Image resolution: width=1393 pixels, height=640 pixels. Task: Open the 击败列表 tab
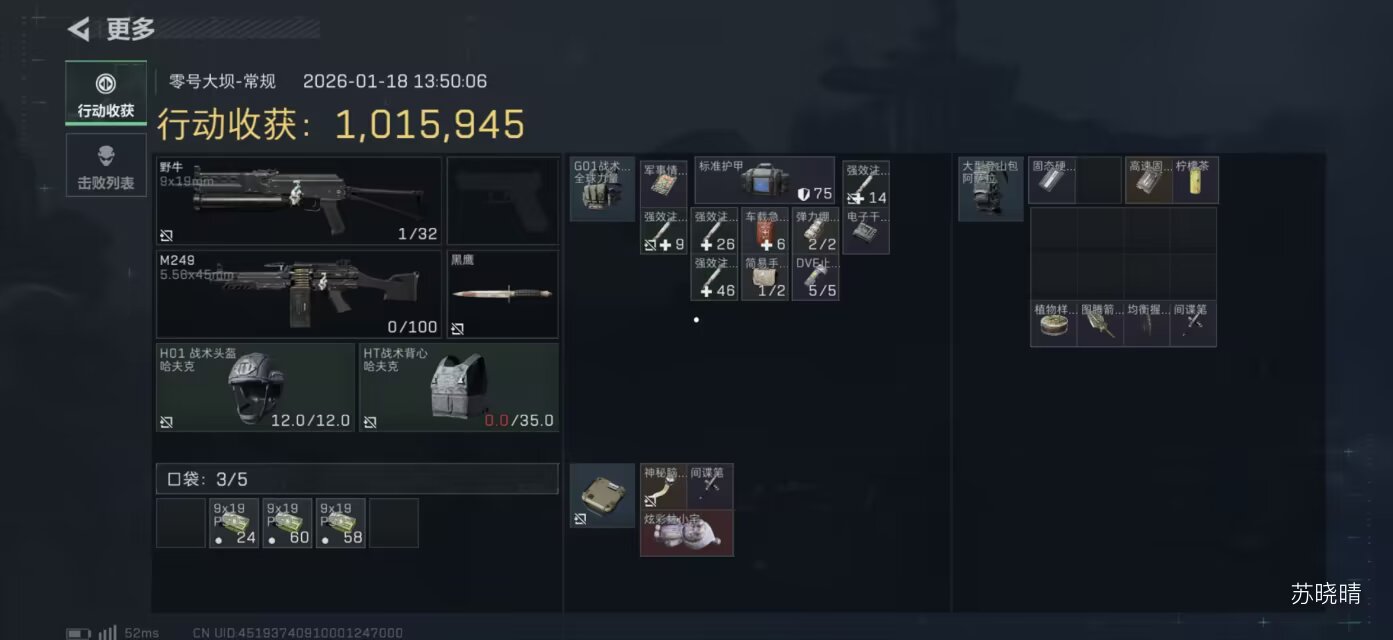tap(106, 165)
